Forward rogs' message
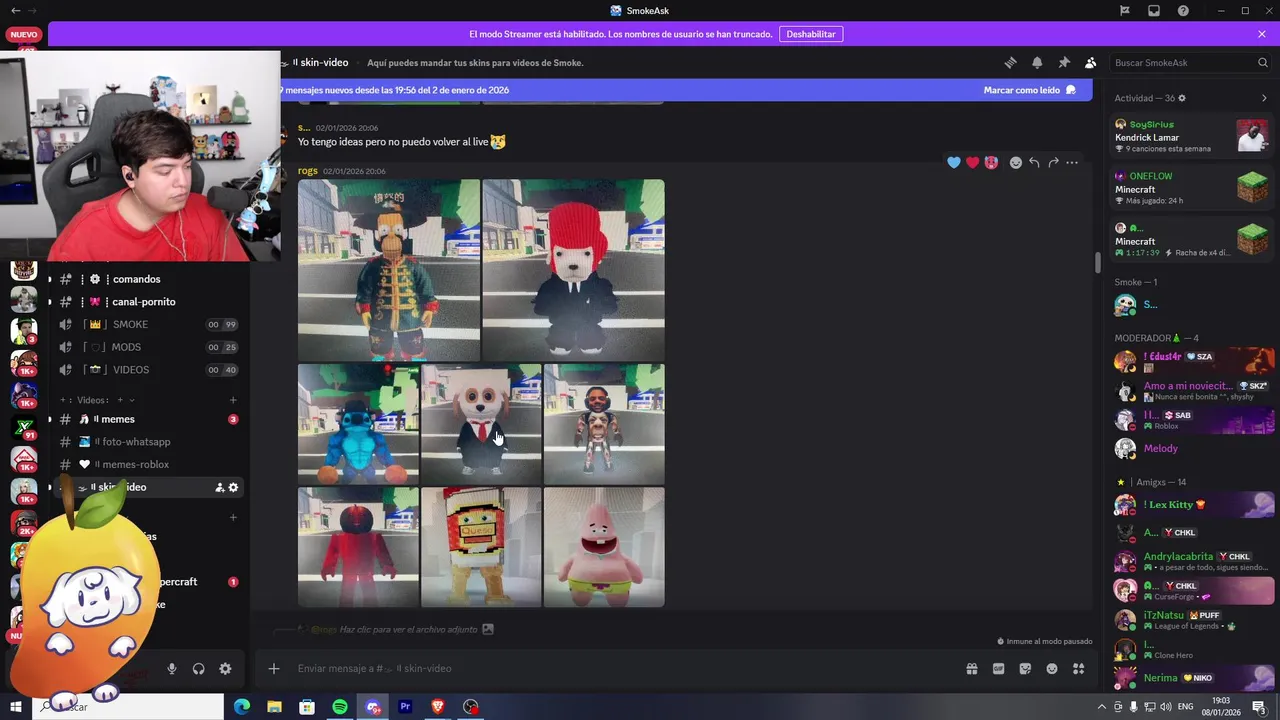Image resolution: width=1280 pixels, height=720 pixels. coord(1053,163)
